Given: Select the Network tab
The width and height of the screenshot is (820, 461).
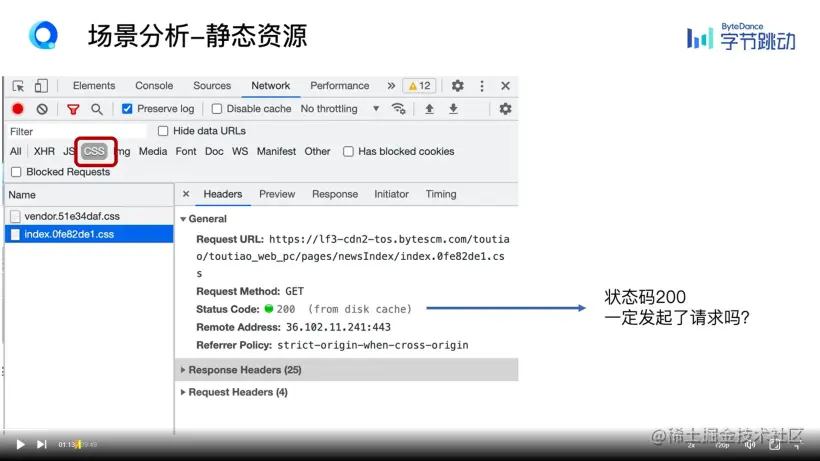Looking at the screenshot, I should (x=270, y=86).
